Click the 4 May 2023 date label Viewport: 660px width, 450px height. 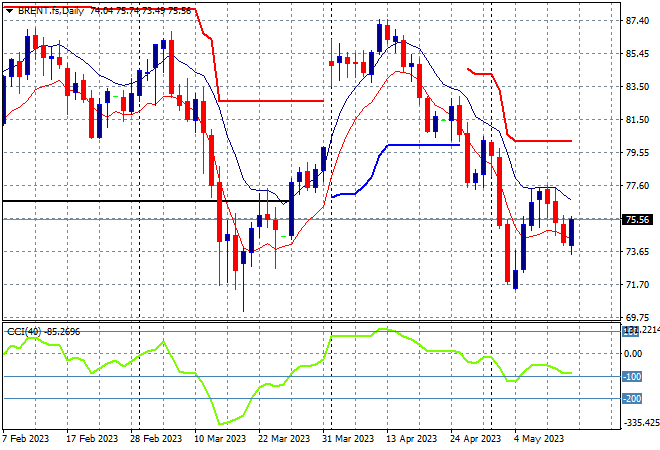539,439
